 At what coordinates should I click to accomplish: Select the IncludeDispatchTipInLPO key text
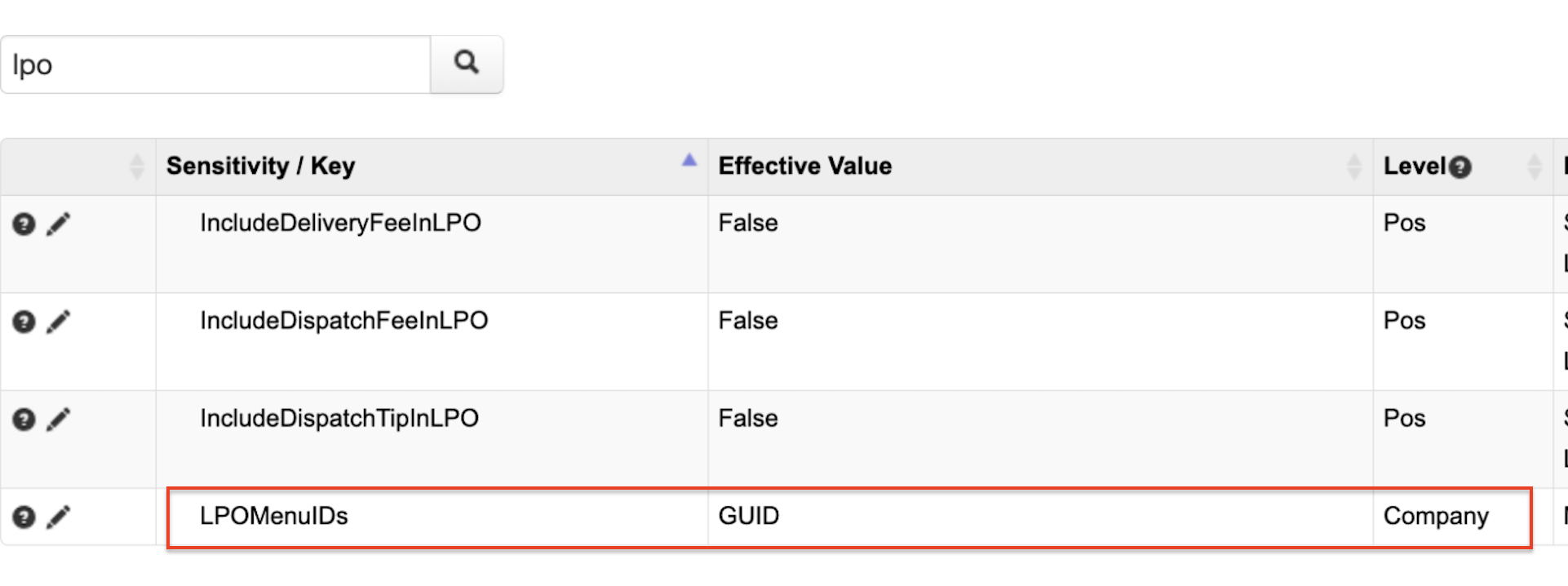[339, 418]
